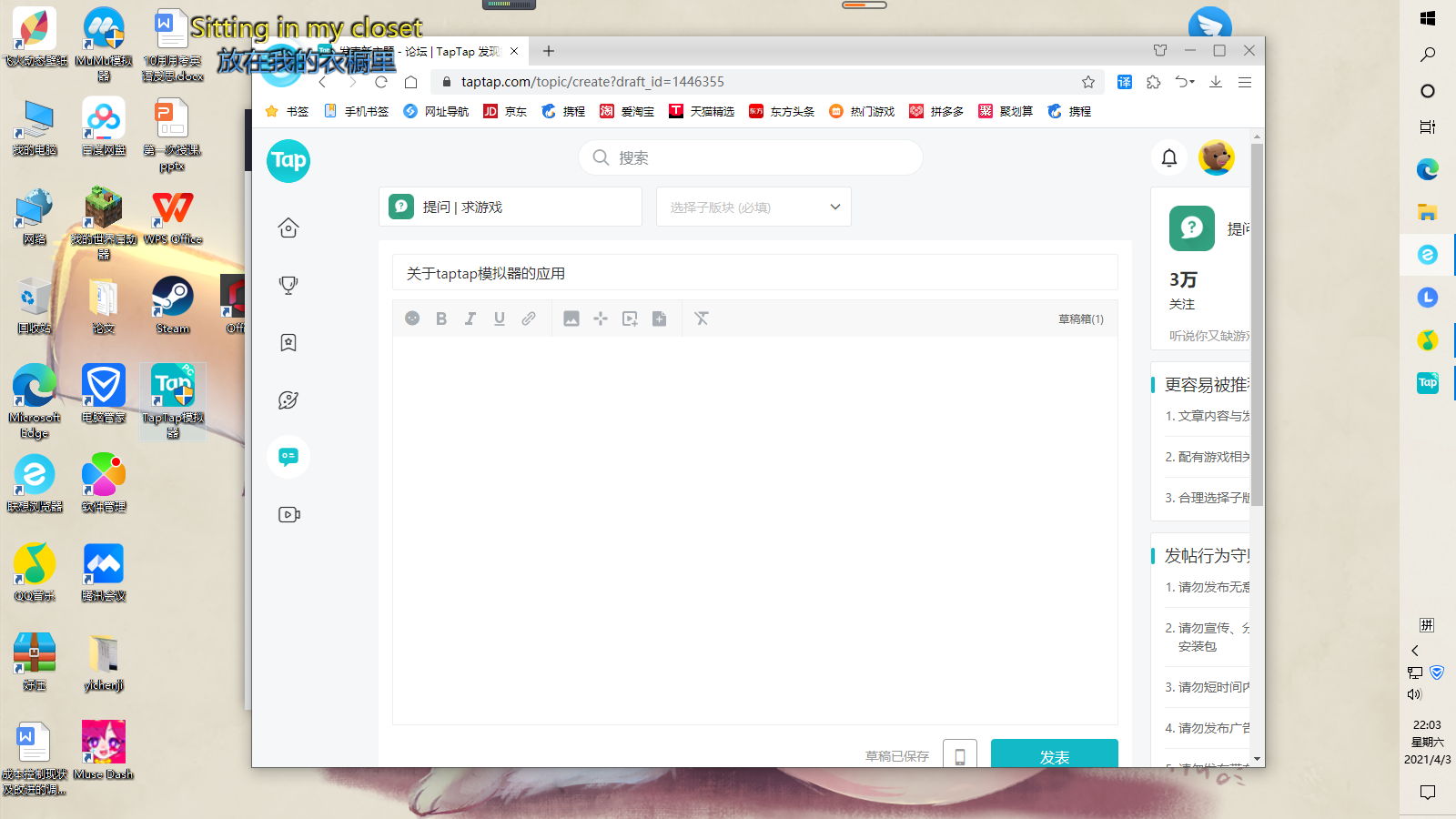Open a new browser tab

(549, 51)
